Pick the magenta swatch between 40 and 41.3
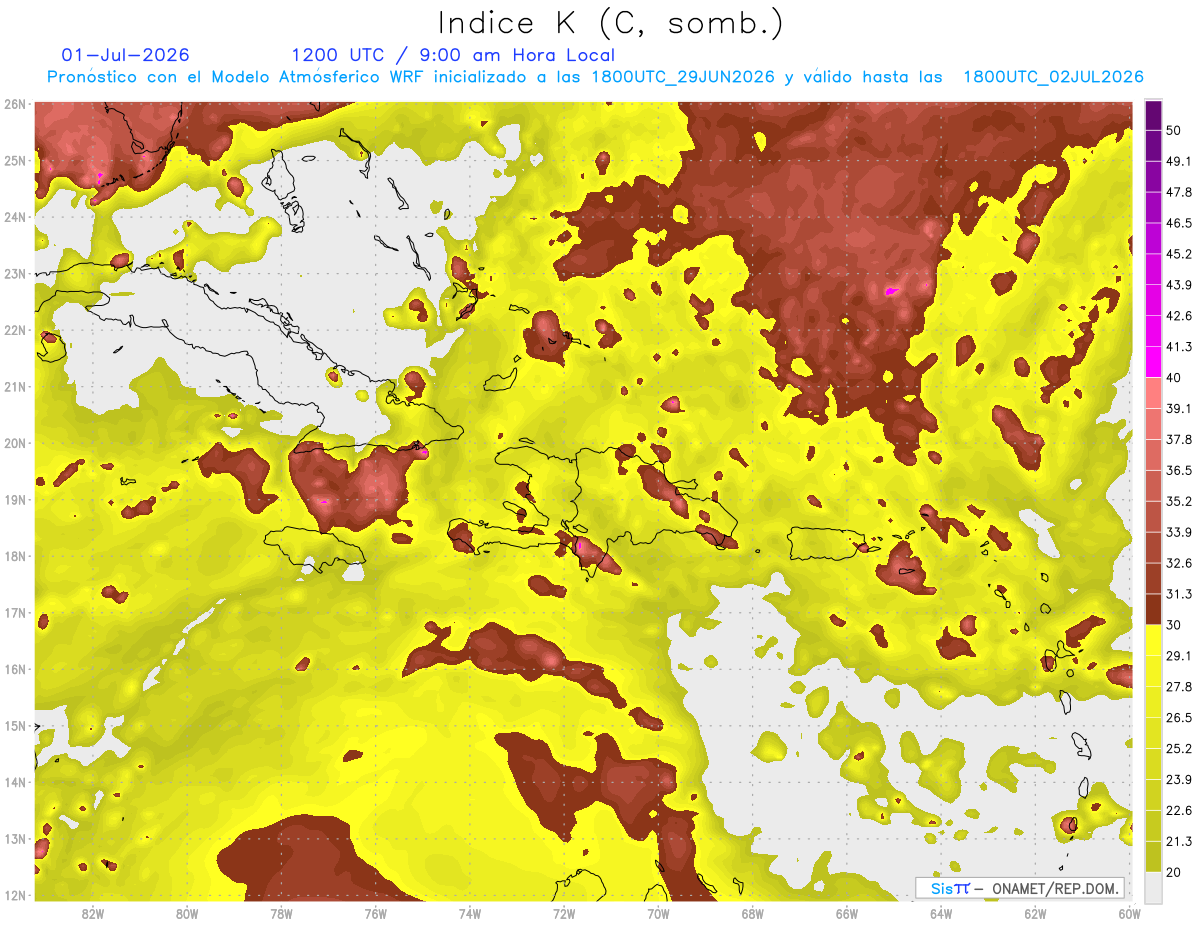 pos(1153,362)
